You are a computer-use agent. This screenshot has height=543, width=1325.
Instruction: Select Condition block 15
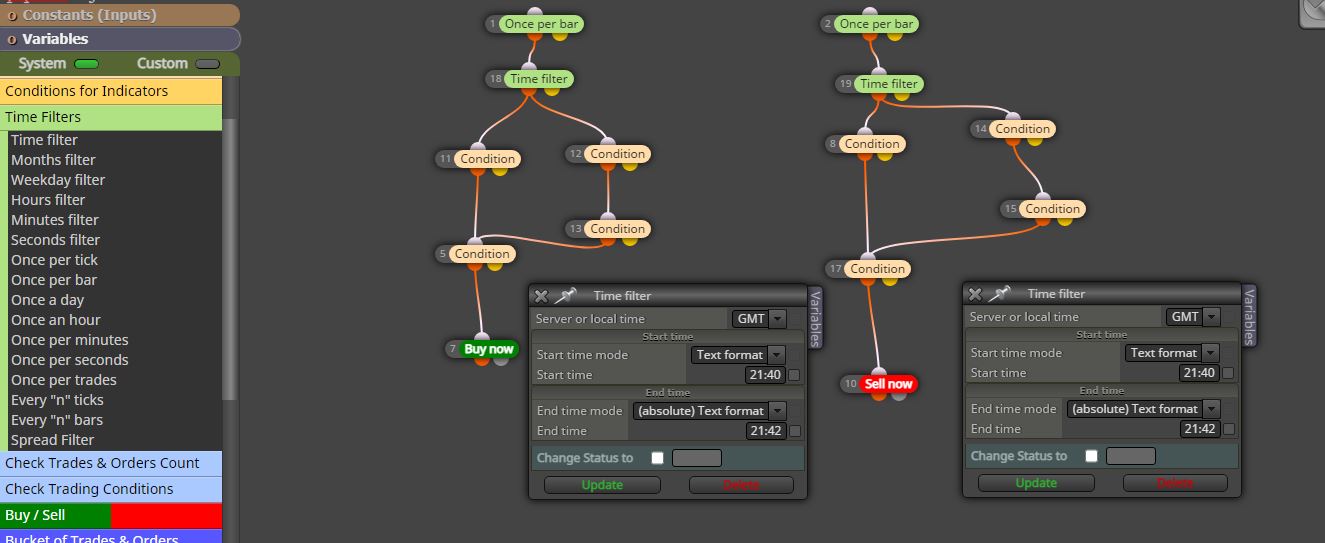1052,208
